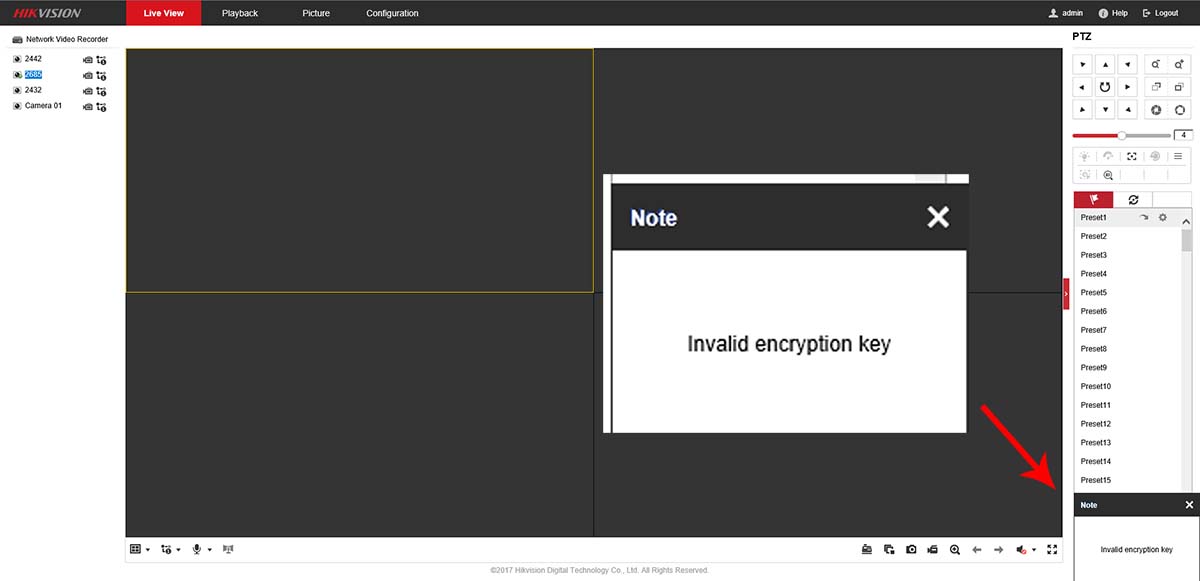The width and height of the screenshot is (1200, 581).
Task: Expand the stream type dropdown
Action: tap(178, 549)
